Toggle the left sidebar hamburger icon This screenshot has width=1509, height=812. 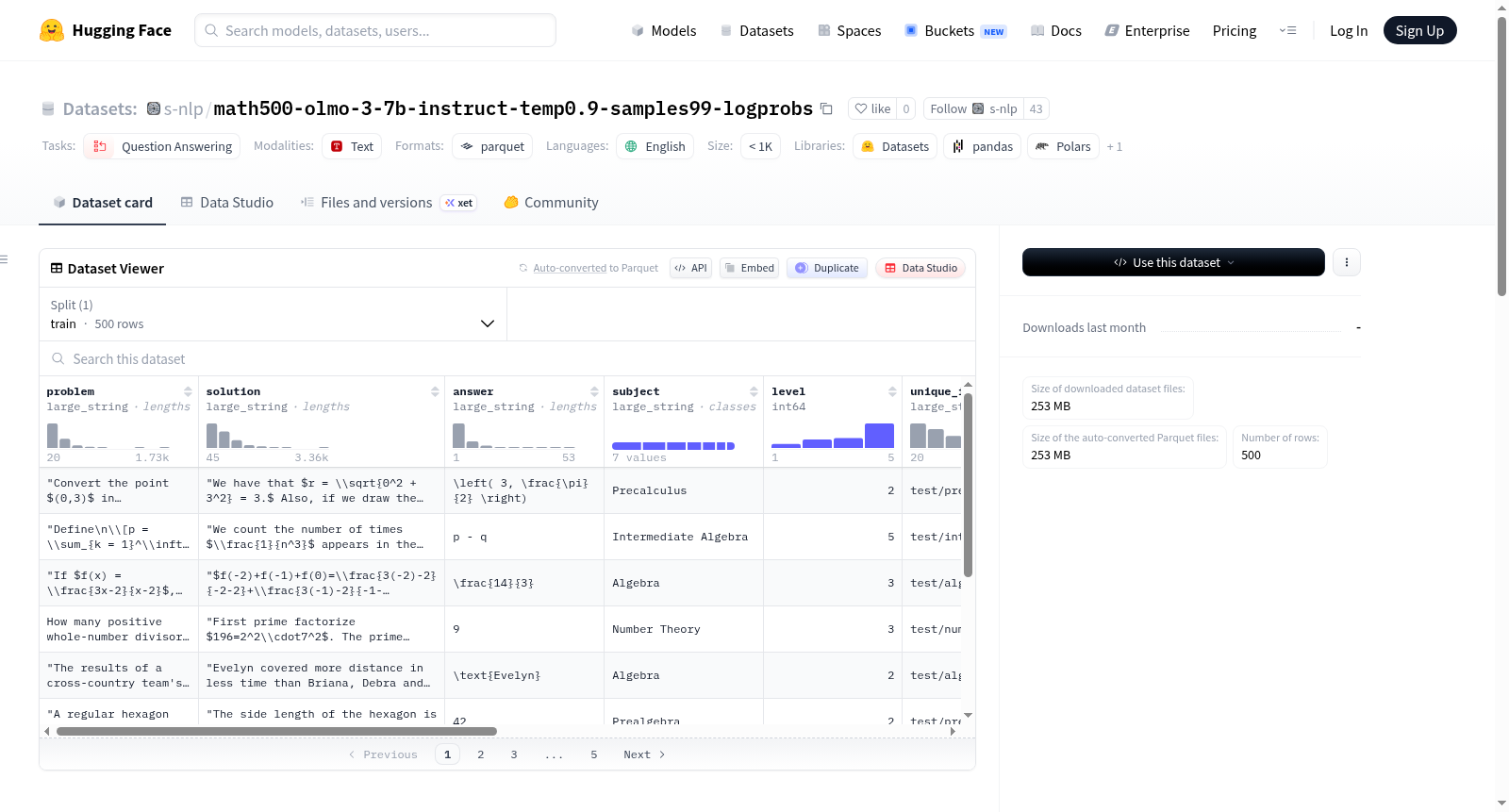point(4,259)
